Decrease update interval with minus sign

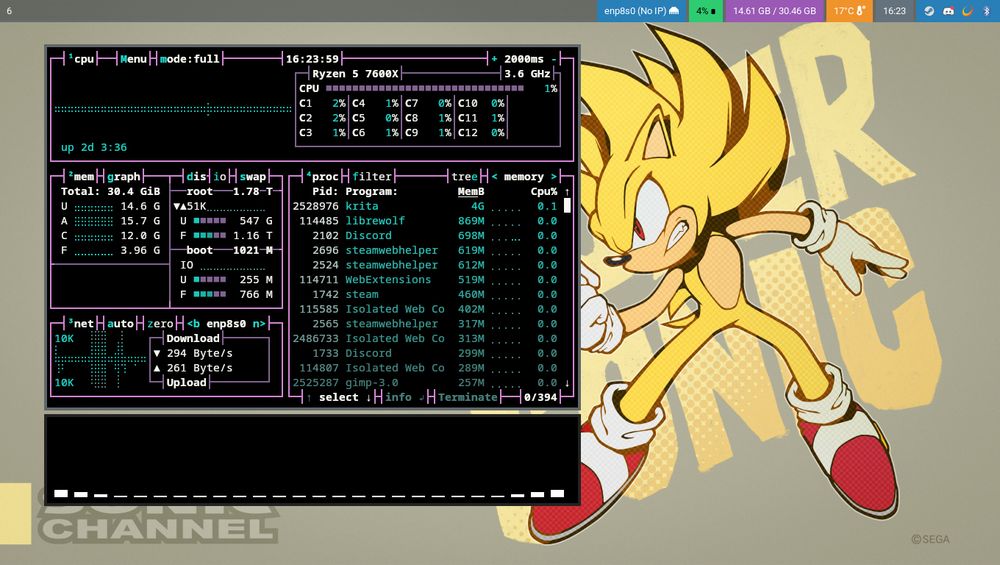coord(554,59)
